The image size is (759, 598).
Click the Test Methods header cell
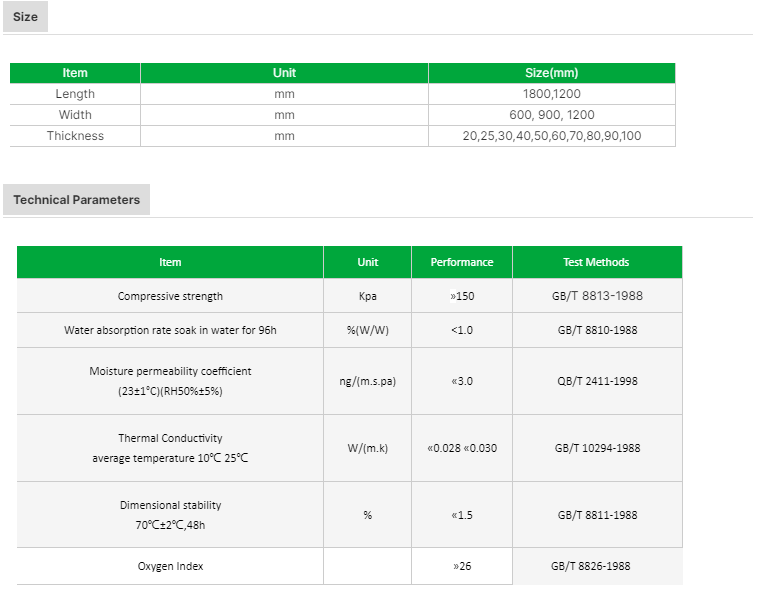597,262
